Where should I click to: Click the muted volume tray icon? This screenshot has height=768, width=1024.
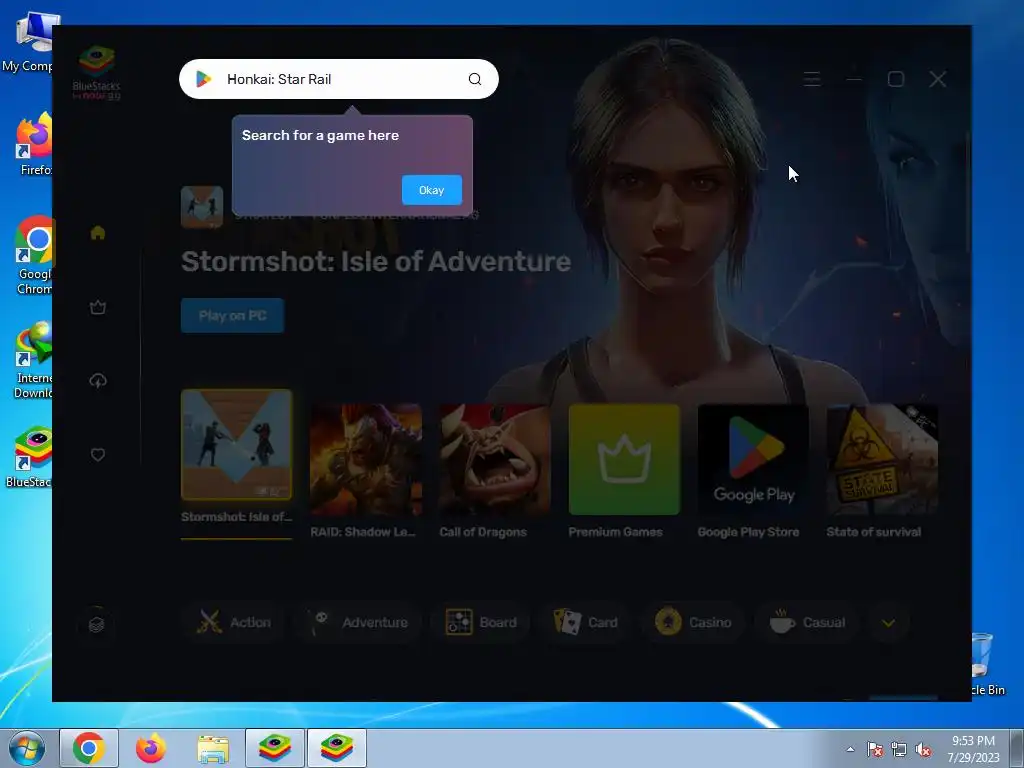(923, 749)
